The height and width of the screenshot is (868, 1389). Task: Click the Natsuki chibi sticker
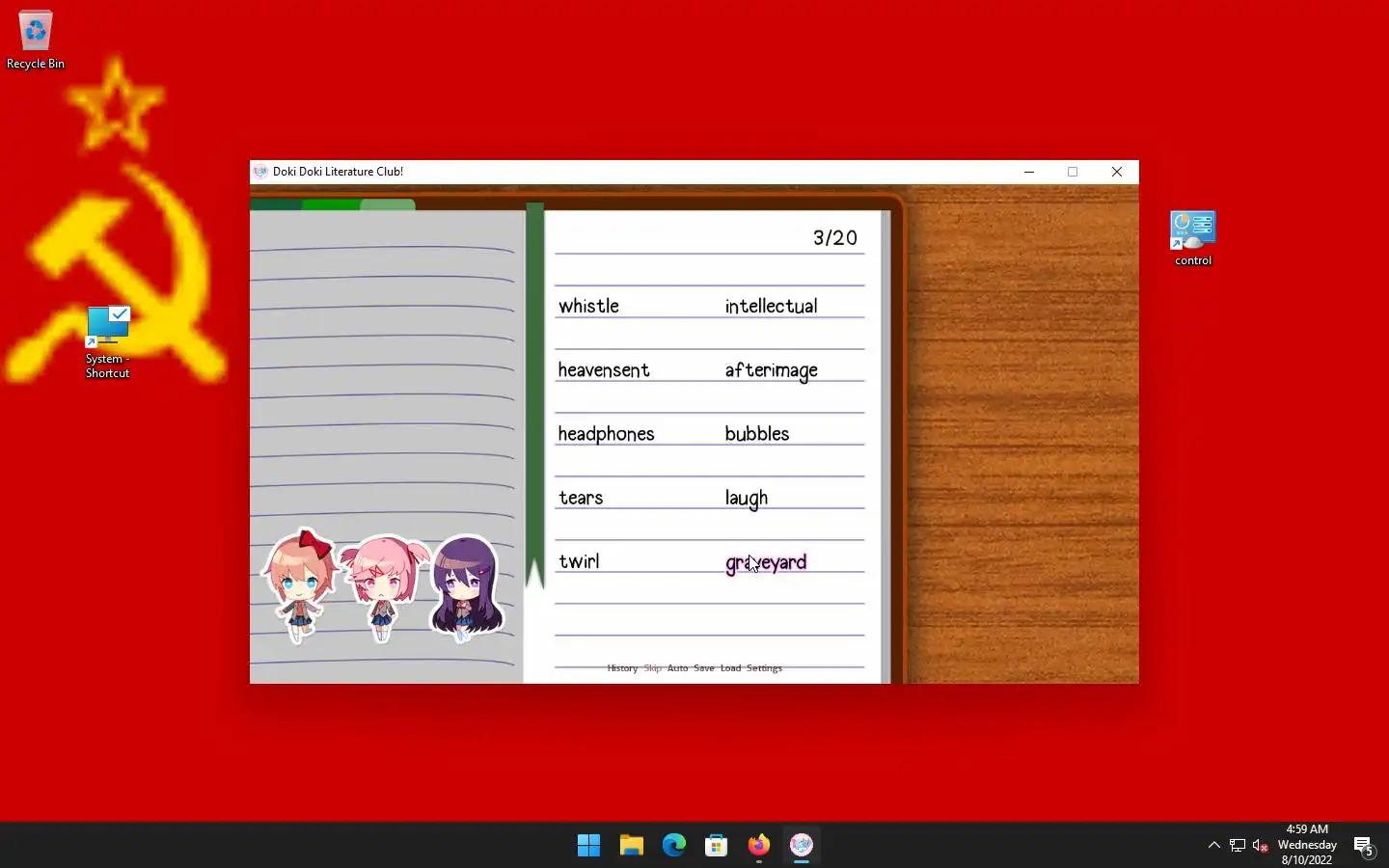click(x=383, y=587)
